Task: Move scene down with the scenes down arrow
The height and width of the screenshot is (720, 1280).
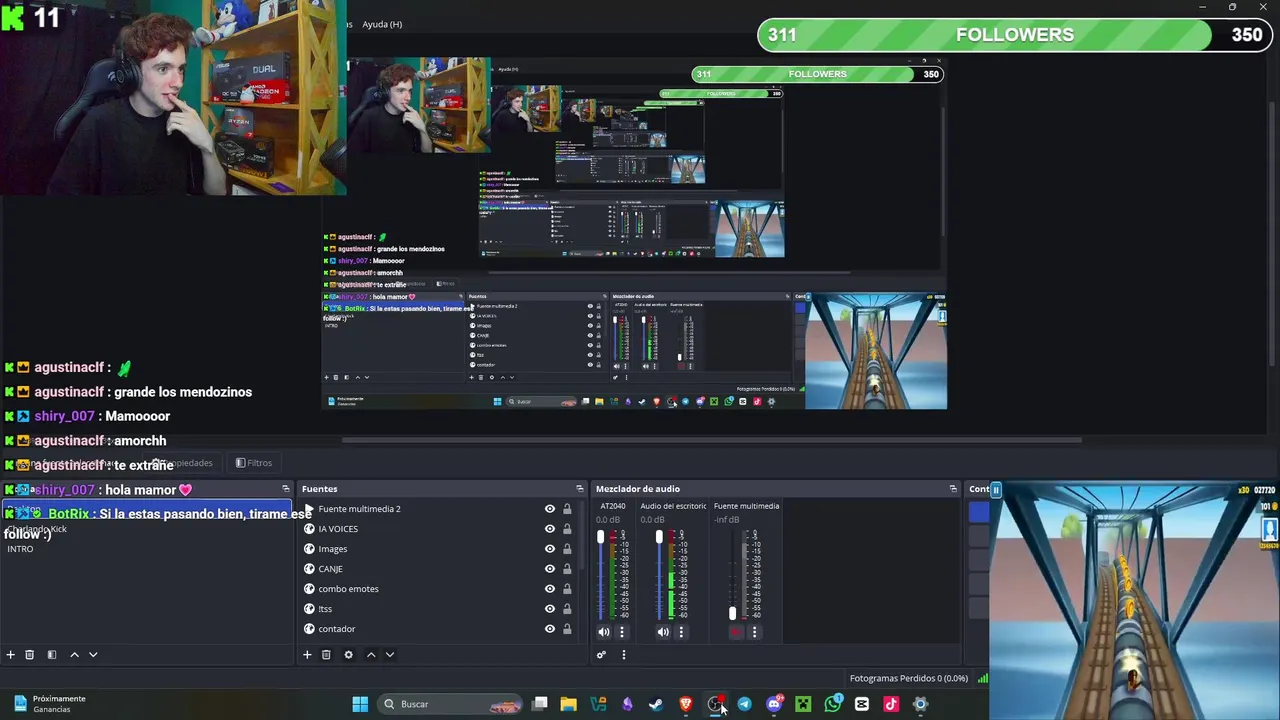Action: point(93,655)
